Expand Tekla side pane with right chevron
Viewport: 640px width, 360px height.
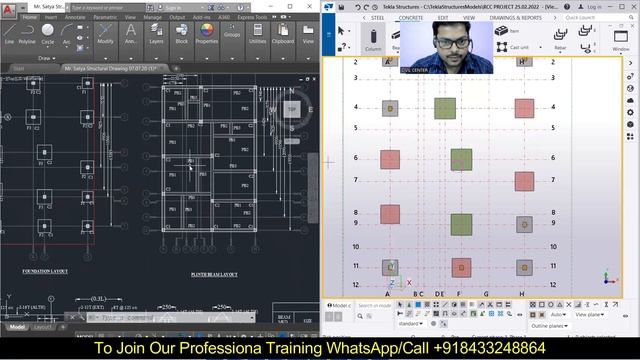(631, 63)
